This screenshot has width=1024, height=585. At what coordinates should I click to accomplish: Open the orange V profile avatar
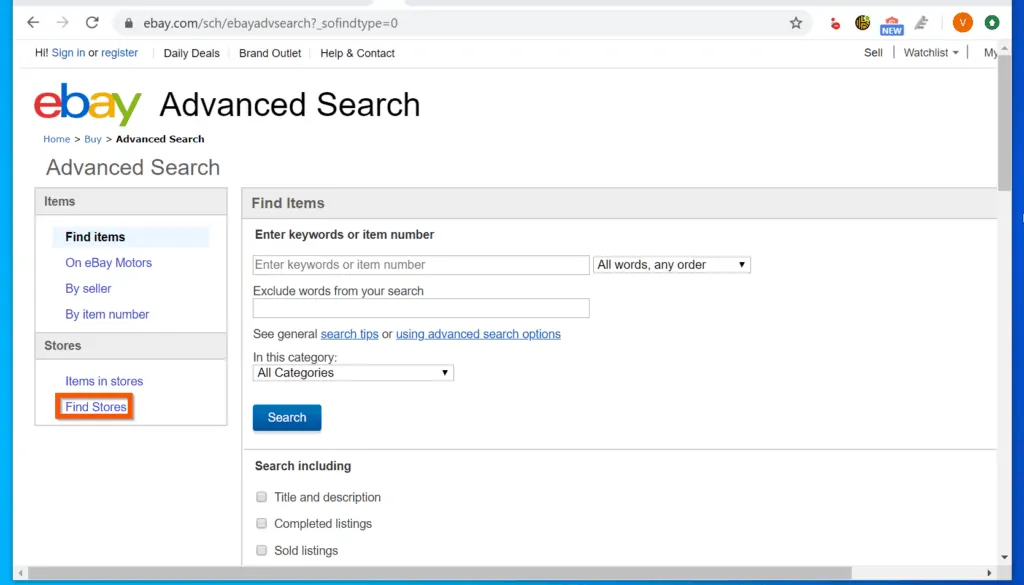click(963, 23)
